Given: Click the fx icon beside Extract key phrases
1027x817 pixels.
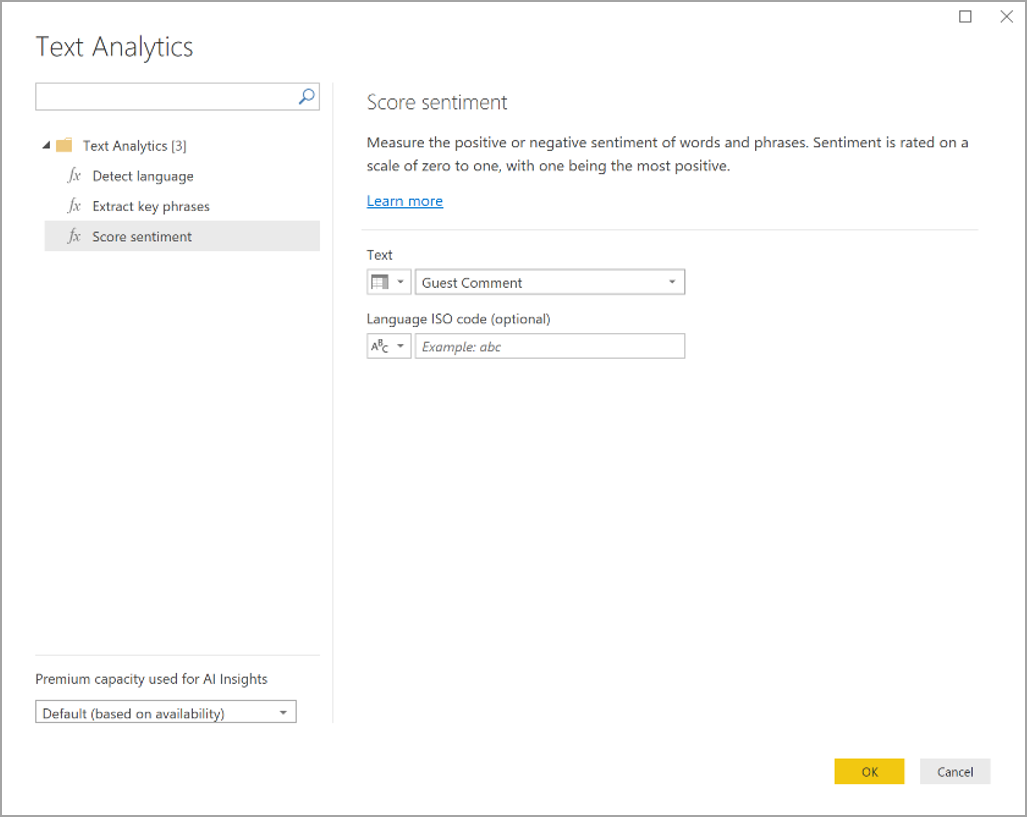Looking at the screenshot, I should click(x=74, y=206).
